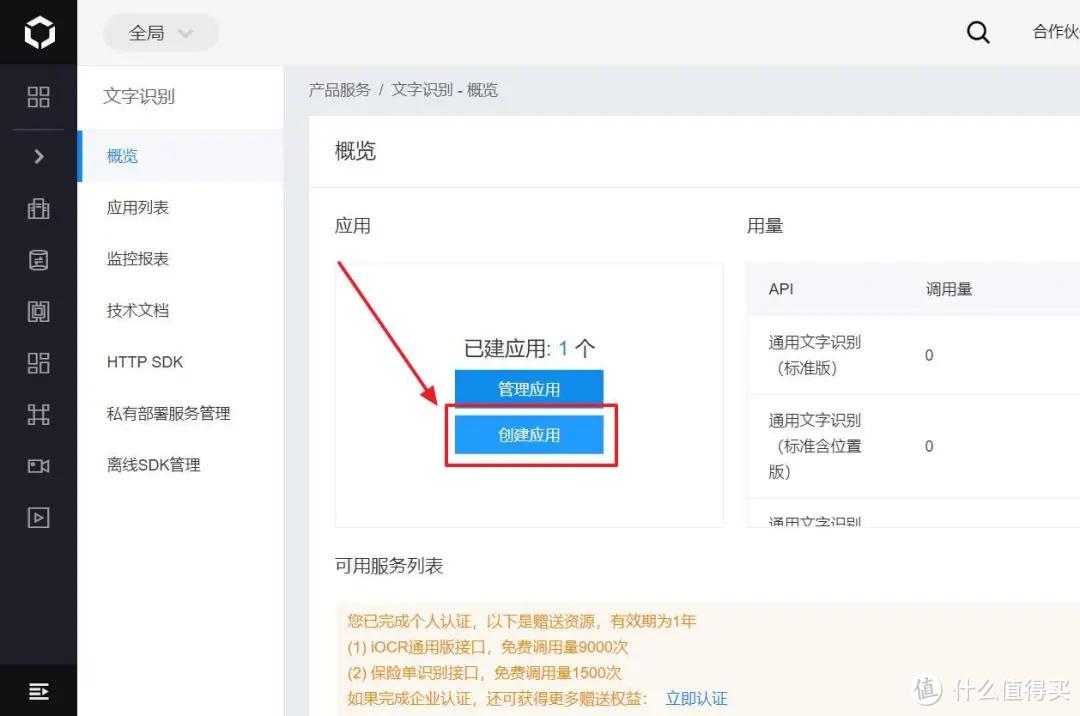This screenshot has width=1080, height=716.
Task: Click the video camera sidebar icon
Action: click(39, 466)
